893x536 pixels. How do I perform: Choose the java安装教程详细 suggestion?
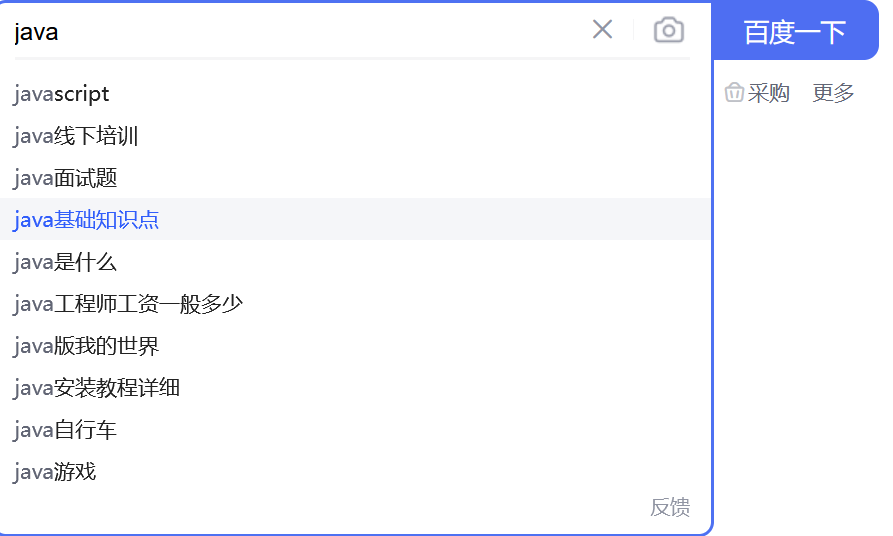97,388
